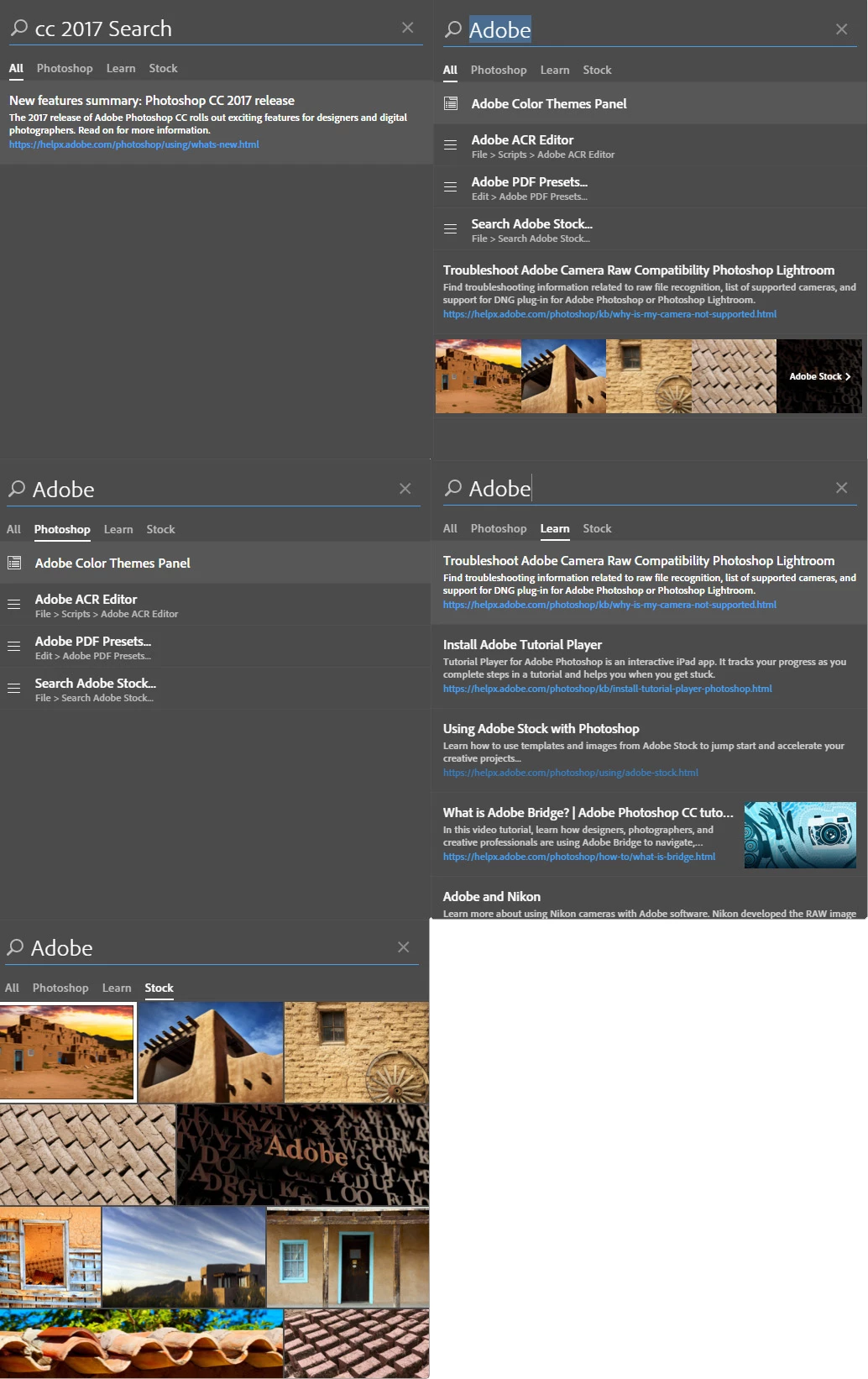Click 'Edit > Adobe PDF Presets...' path under the Photoshop tab

[93, 656]
